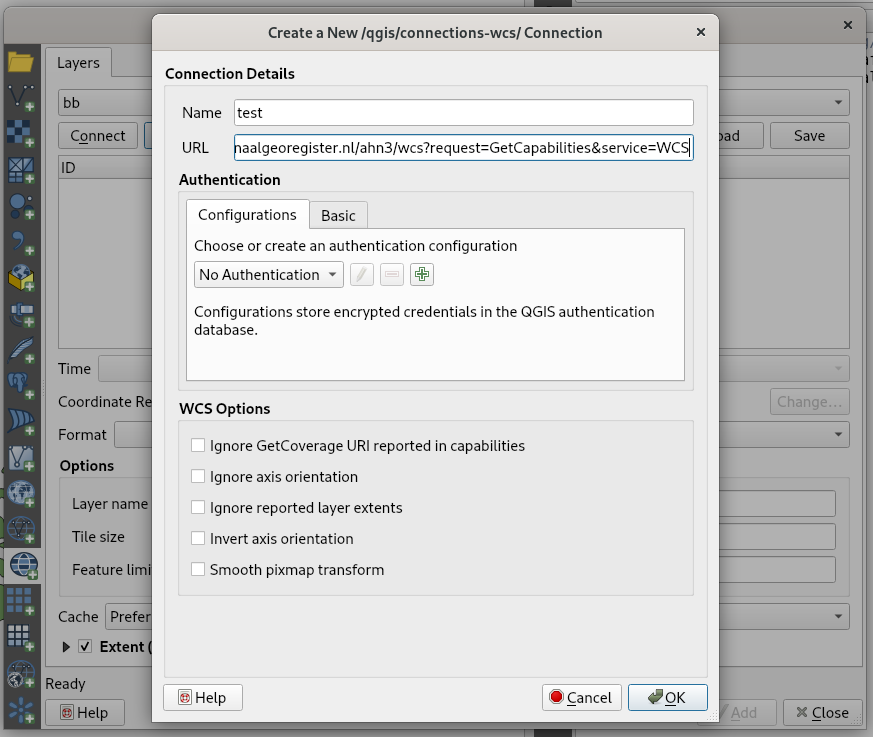The image size is (873, 737).
Task: Select the Vector Tile grid icon
Action: click(x=21, y=638)
